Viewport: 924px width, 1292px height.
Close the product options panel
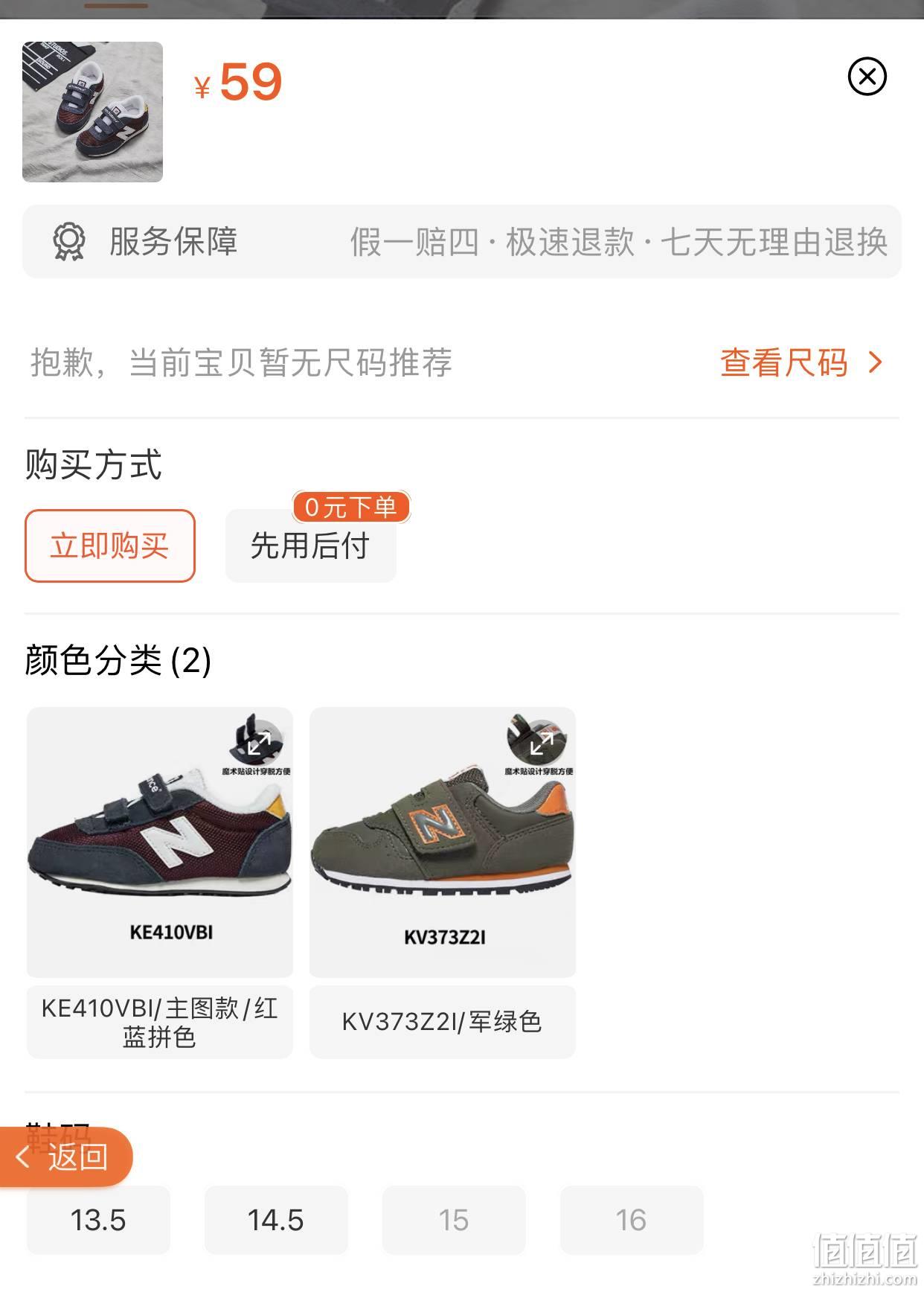[867, 76]
